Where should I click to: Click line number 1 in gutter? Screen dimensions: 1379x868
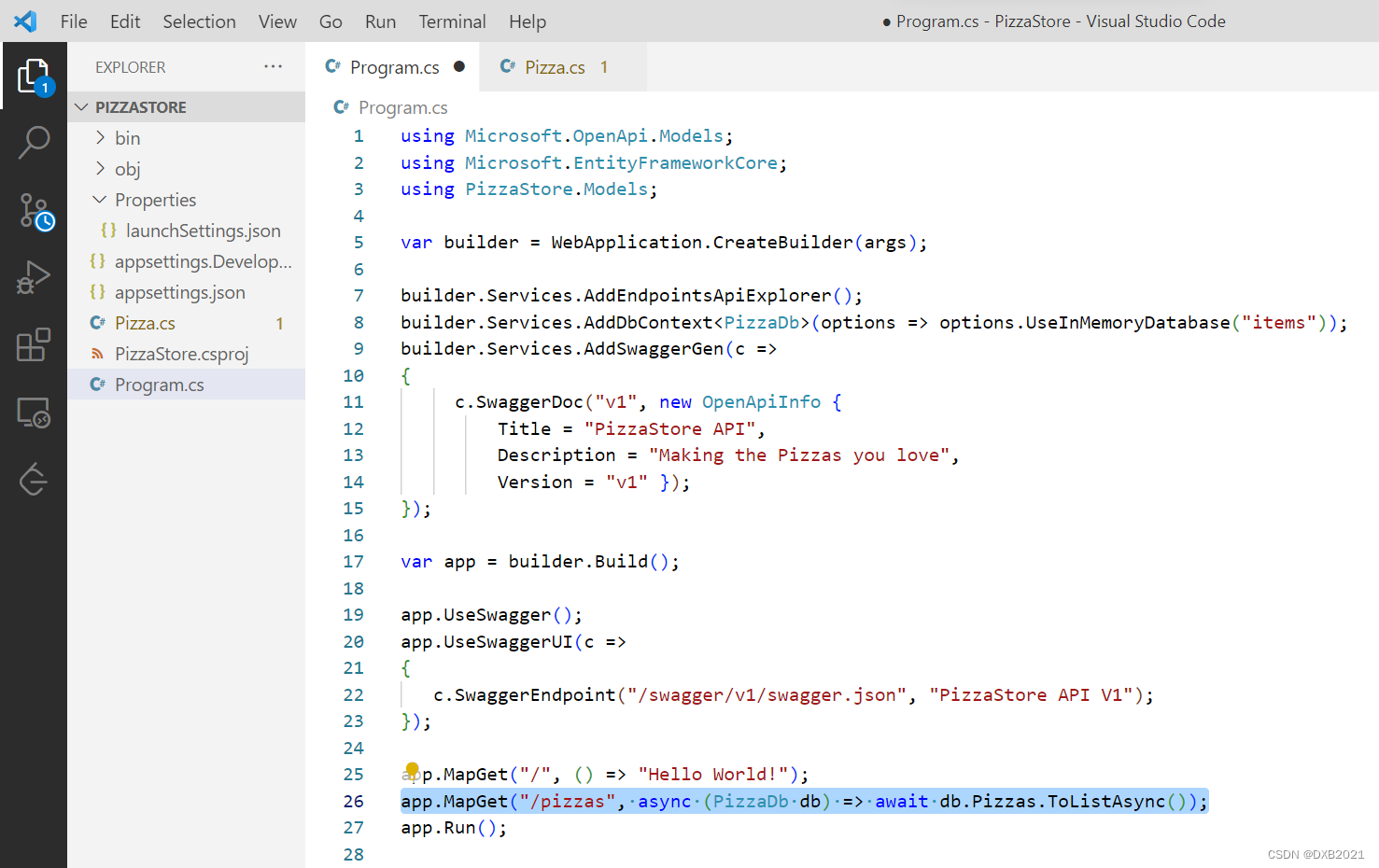[359, 136]
